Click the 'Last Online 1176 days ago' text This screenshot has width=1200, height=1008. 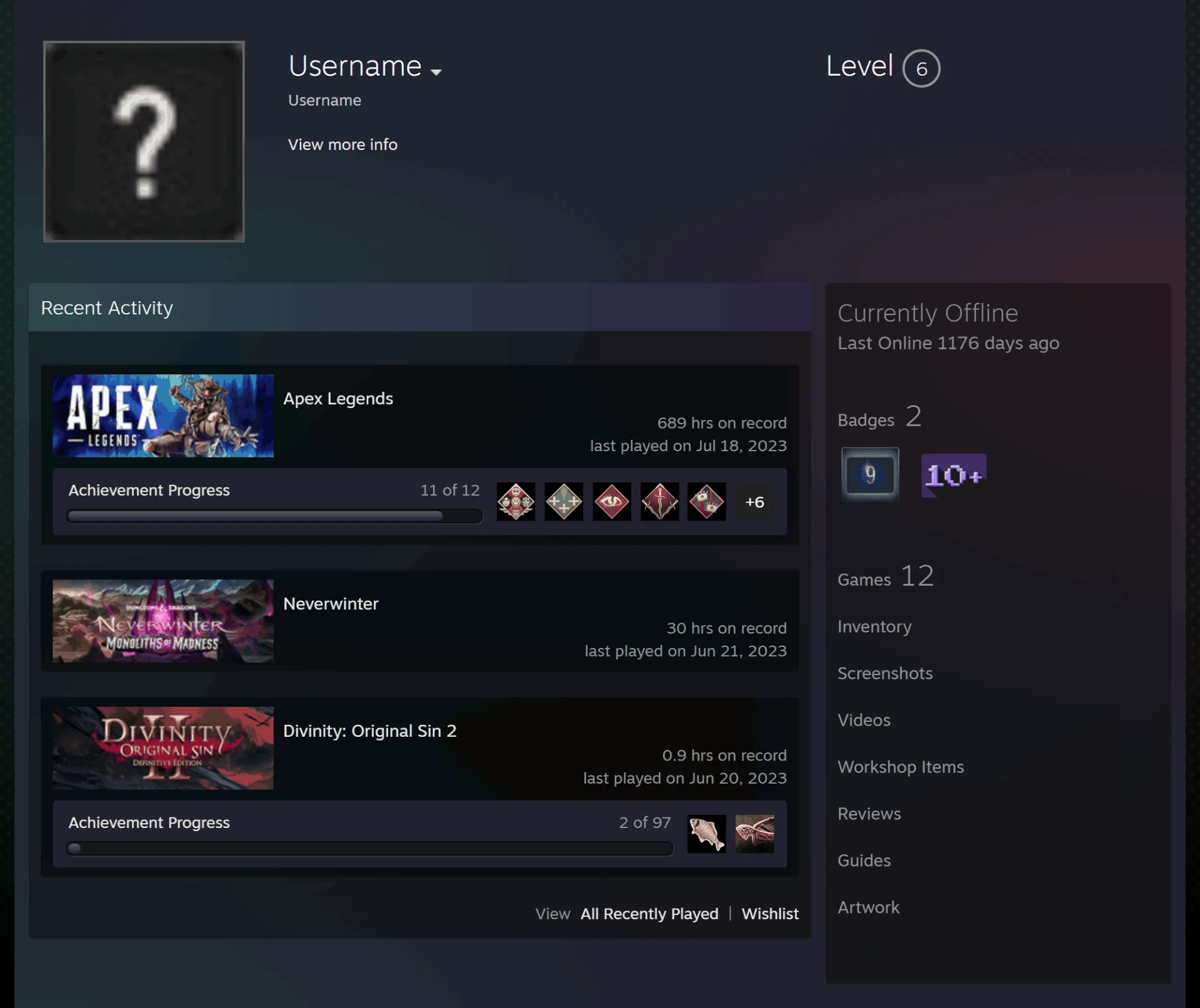tap(948, 343)
